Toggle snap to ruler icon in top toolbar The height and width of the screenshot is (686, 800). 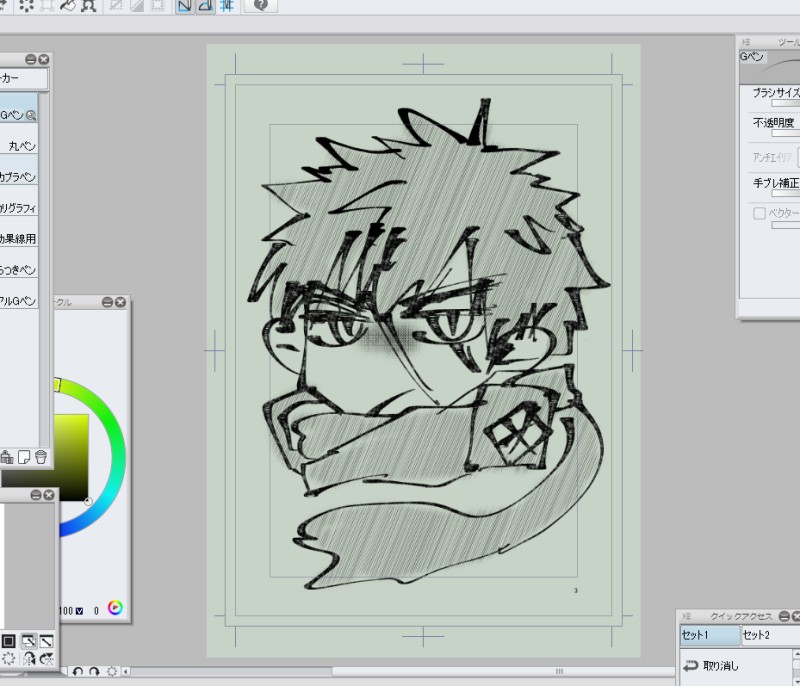coord(185,6)
